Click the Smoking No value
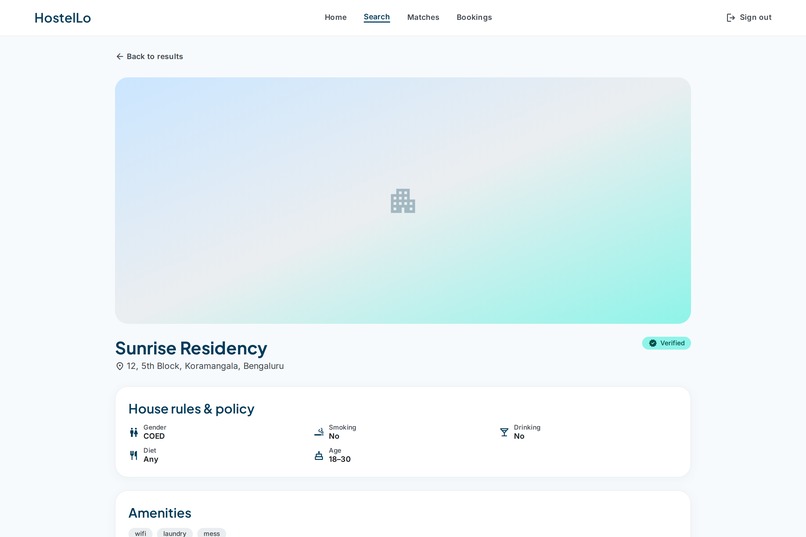This screenshot has width=806, height=537. [334, 436]
